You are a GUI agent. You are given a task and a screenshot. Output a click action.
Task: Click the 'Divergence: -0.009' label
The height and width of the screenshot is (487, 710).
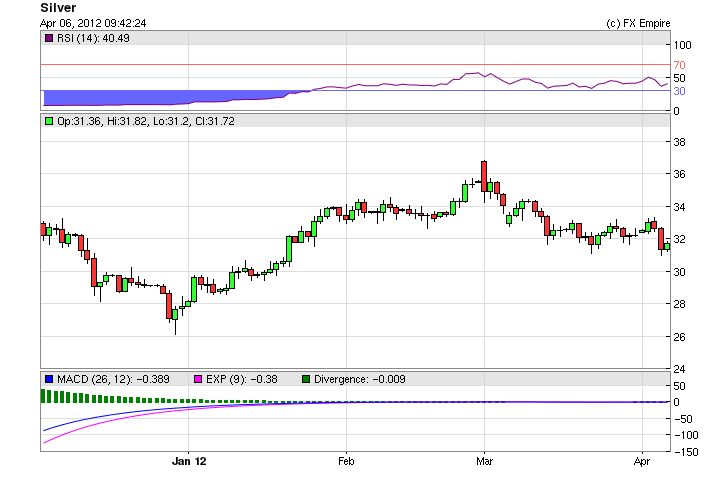pyautogui.click(x=360, y=379)
